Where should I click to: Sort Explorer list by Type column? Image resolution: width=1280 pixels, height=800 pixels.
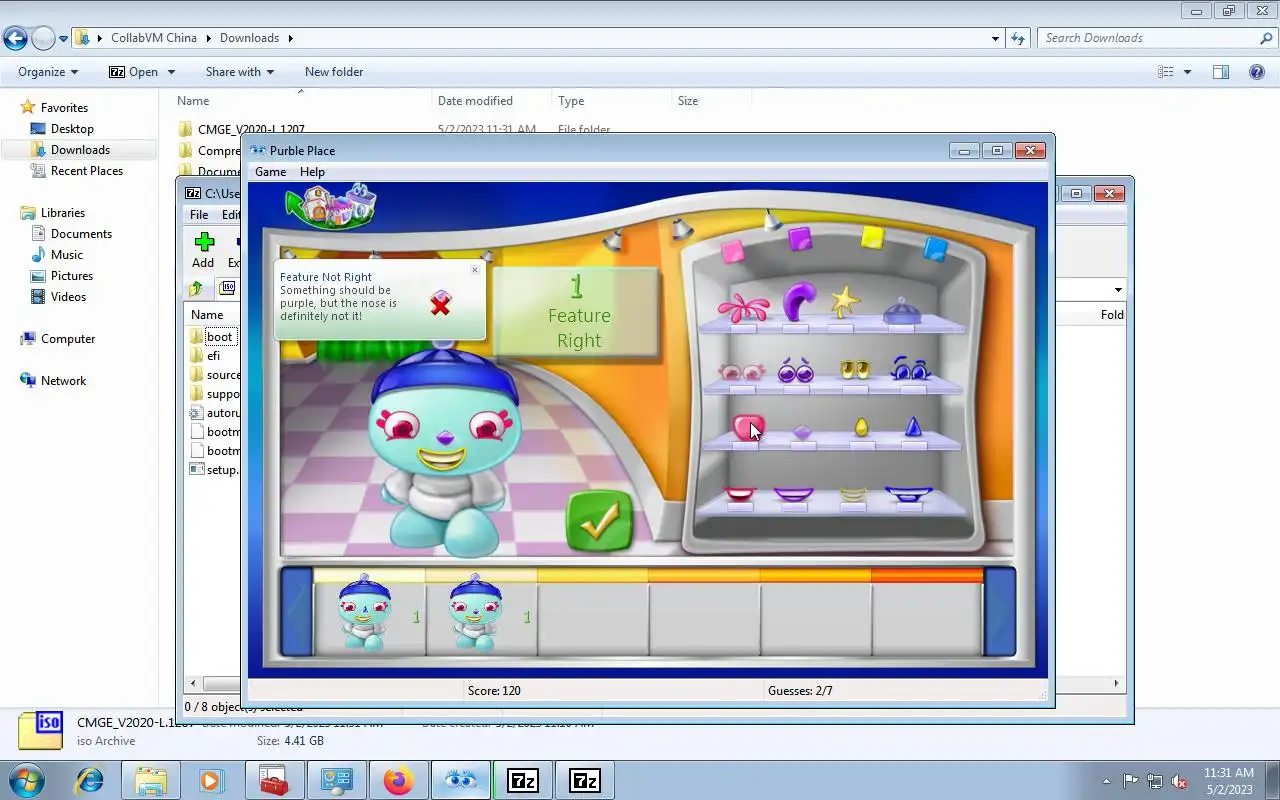[x=610, y=101]
